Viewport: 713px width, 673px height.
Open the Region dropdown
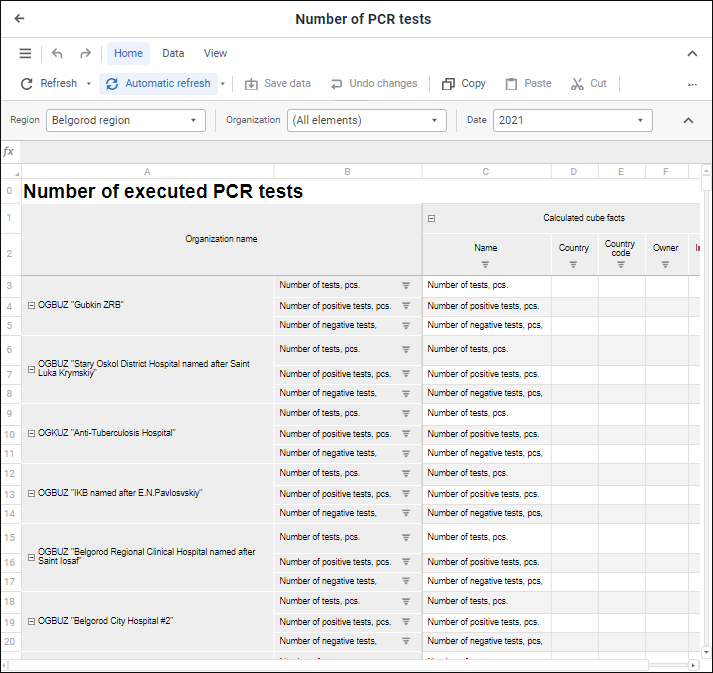point(125,120)
